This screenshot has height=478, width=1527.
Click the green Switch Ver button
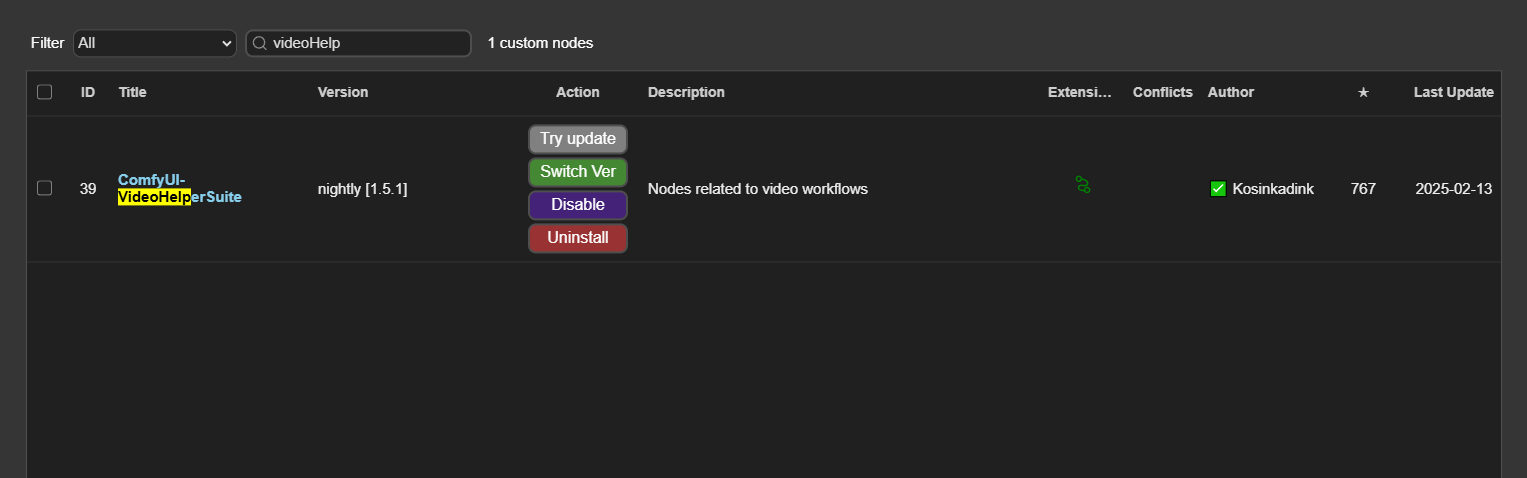click(577, 171)
